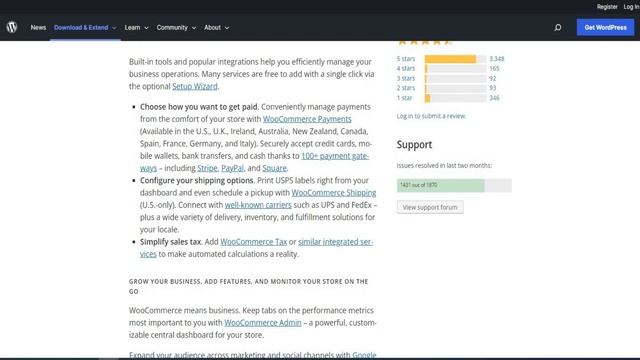Viewport: 640px width, 360px height.
Task: Expand the Community dropdown chevron
Action: (x=194, y=28)
